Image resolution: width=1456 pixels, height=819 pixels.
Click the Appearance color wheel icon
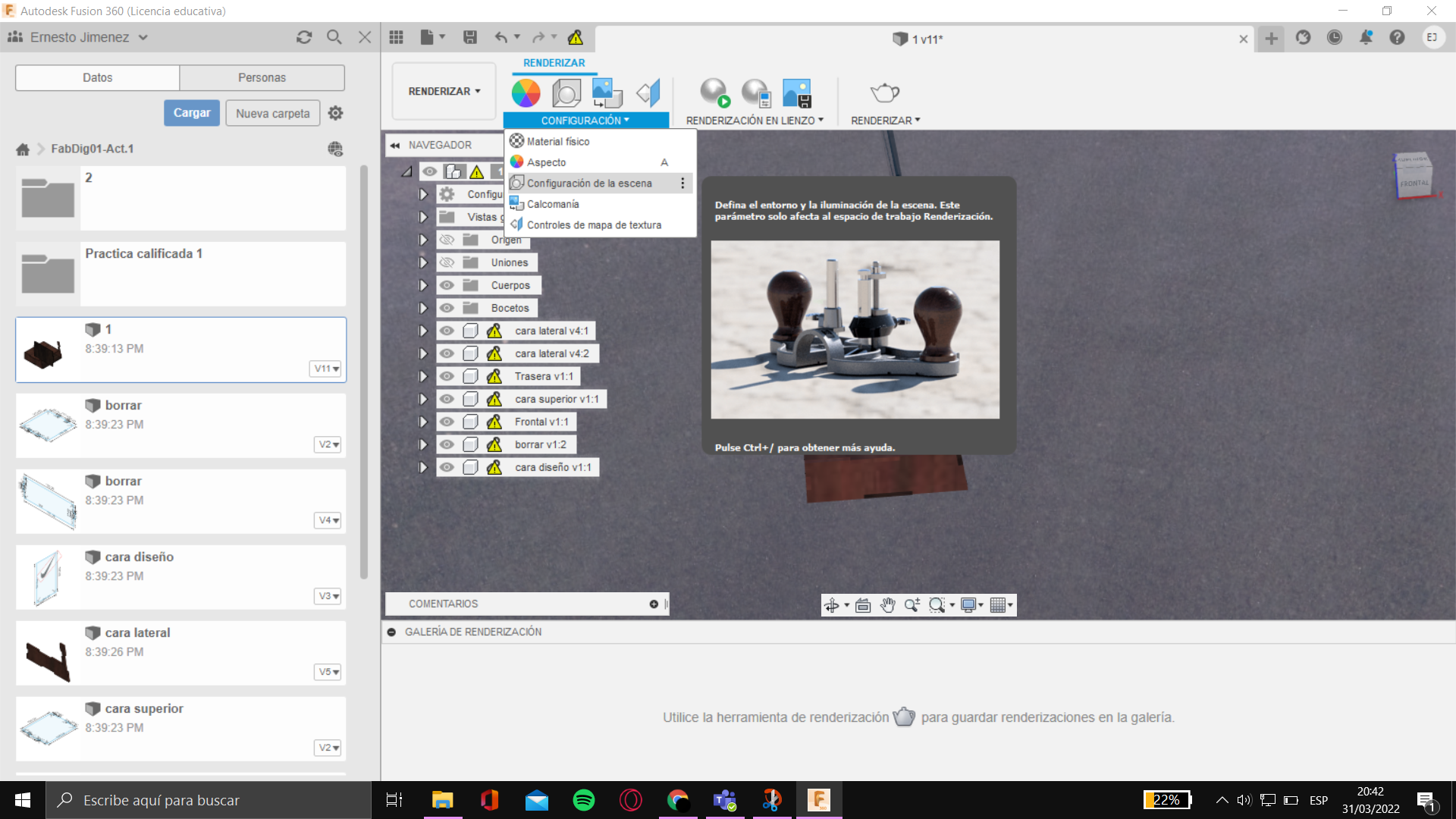click(526, 93)
